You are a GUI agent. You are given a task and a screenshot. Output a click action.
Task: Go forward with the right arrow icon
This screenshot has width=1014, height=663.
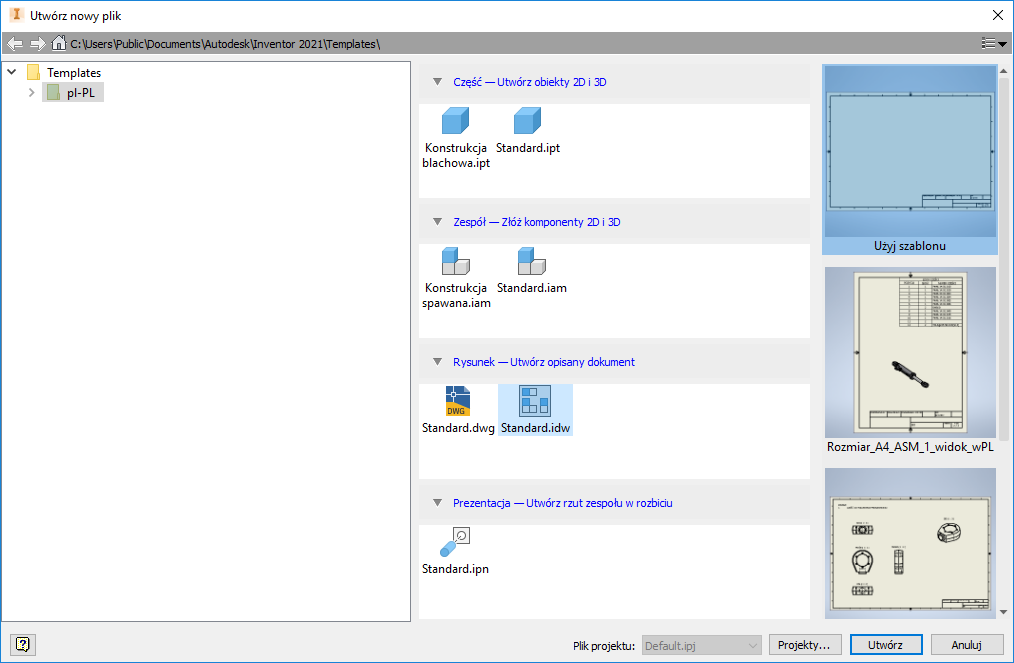(38, 43)
